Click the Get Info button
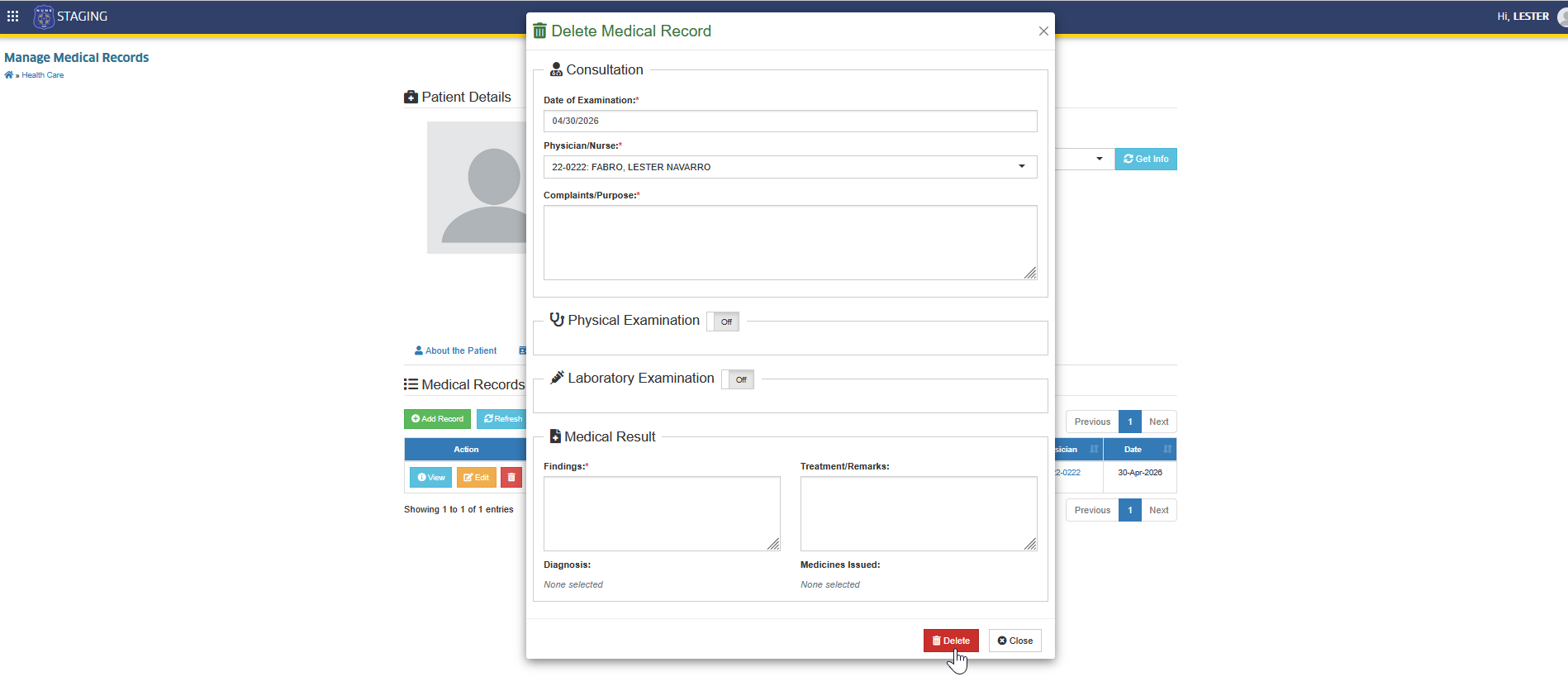This screenshot has width=1568, height=691. (x=1146, y=159)
